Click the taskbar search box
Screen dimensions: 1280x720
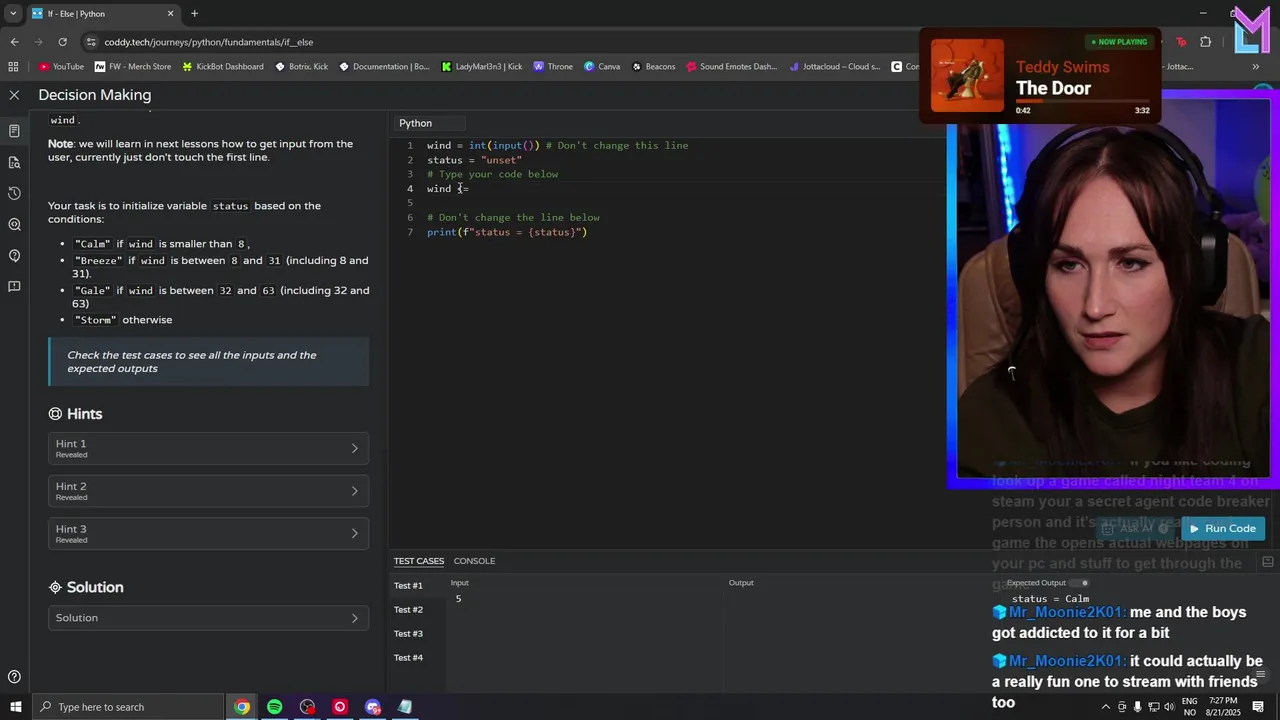[128, 707]
